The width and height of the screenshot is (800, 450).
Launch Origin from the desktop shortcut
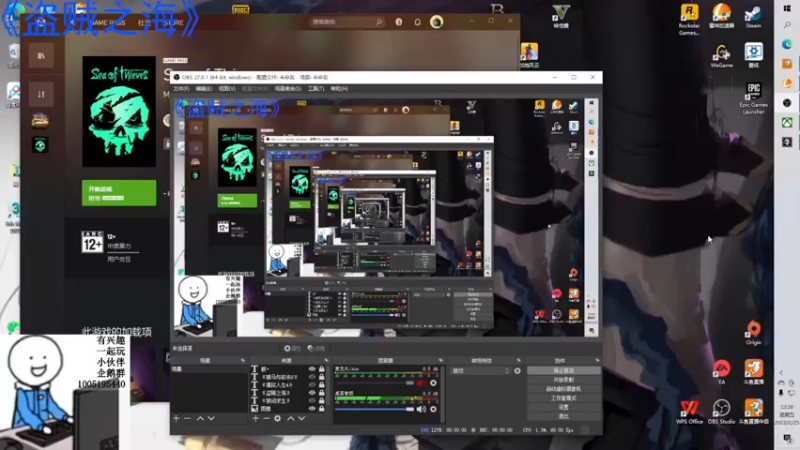pyautogui.click(x=754, y=333)
